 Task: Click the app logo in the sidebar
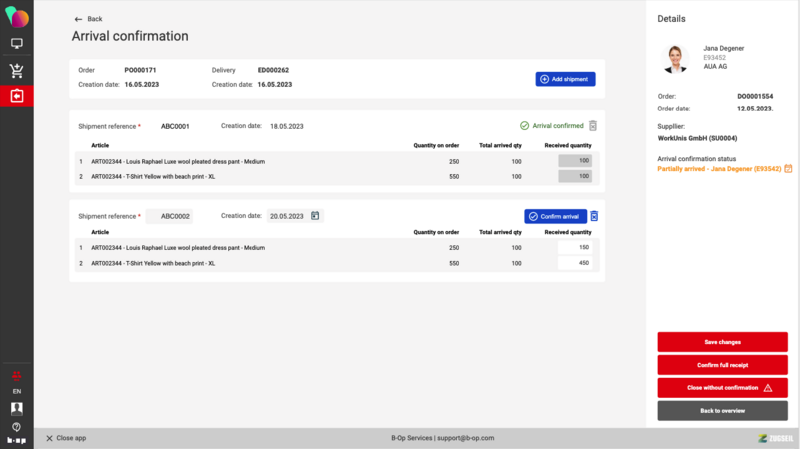[x=17, y=17]
